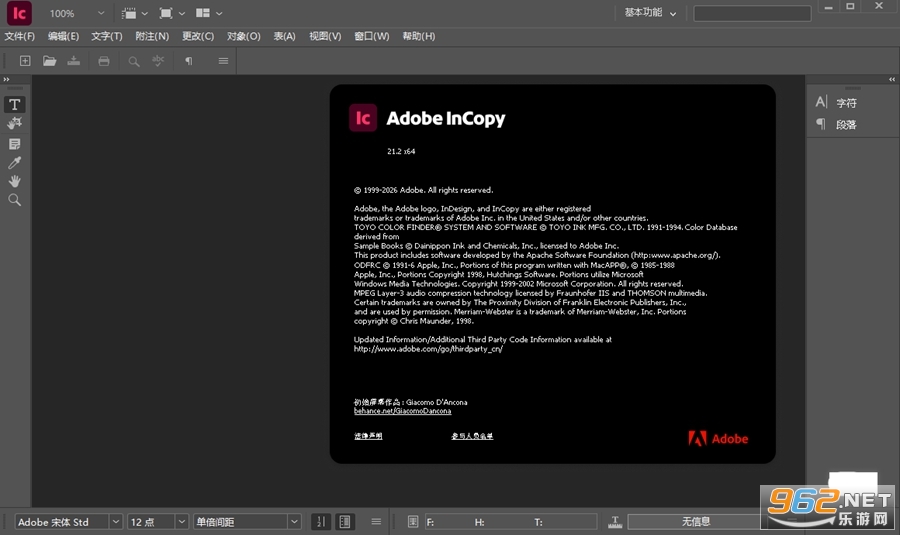The width and height of the screenshot is (900, 535).
Task: Click the Open folder icon
Action: pos(49,61)
